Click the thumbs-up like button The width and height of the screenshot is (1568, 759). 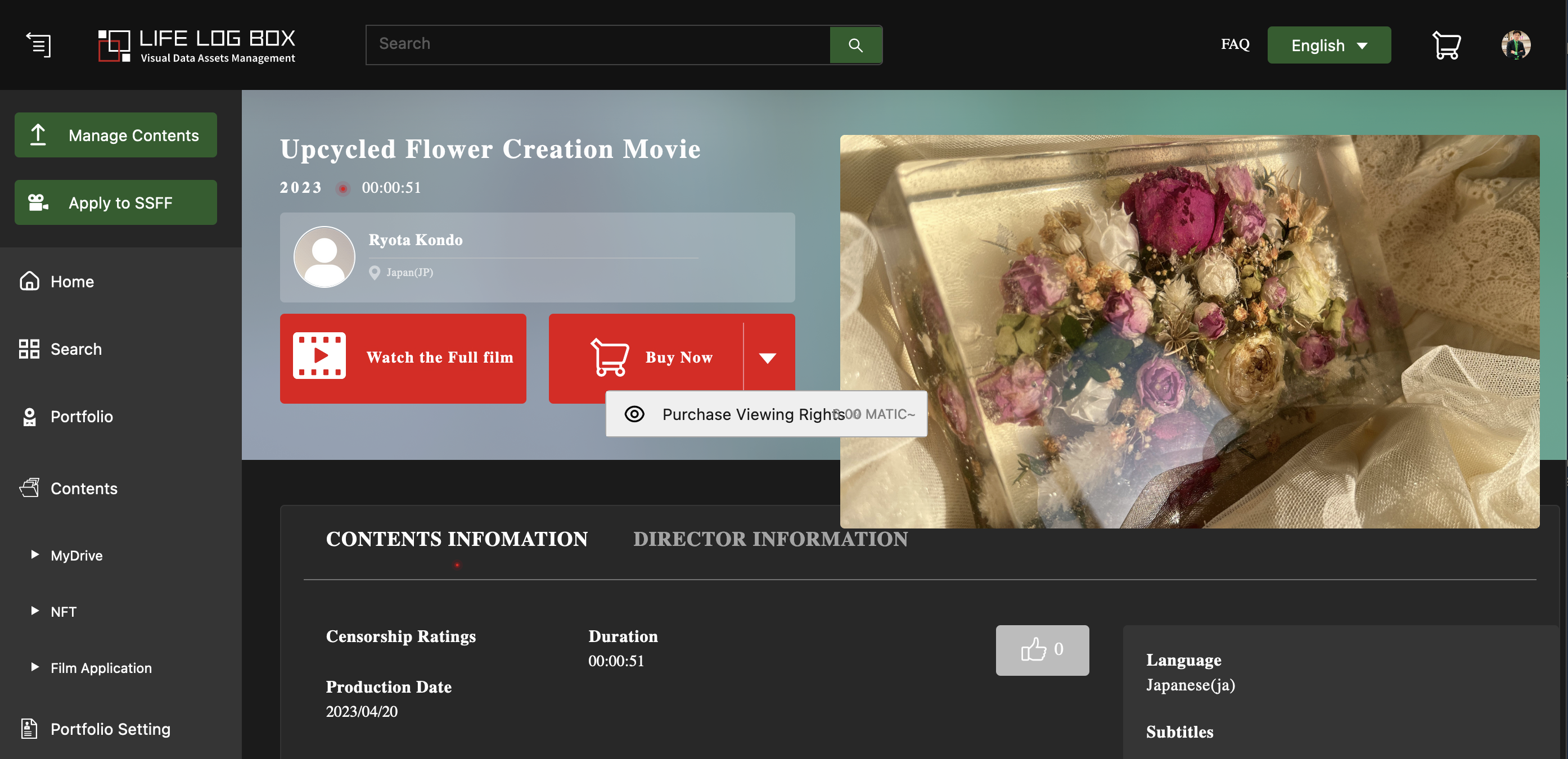[1042, 649]
